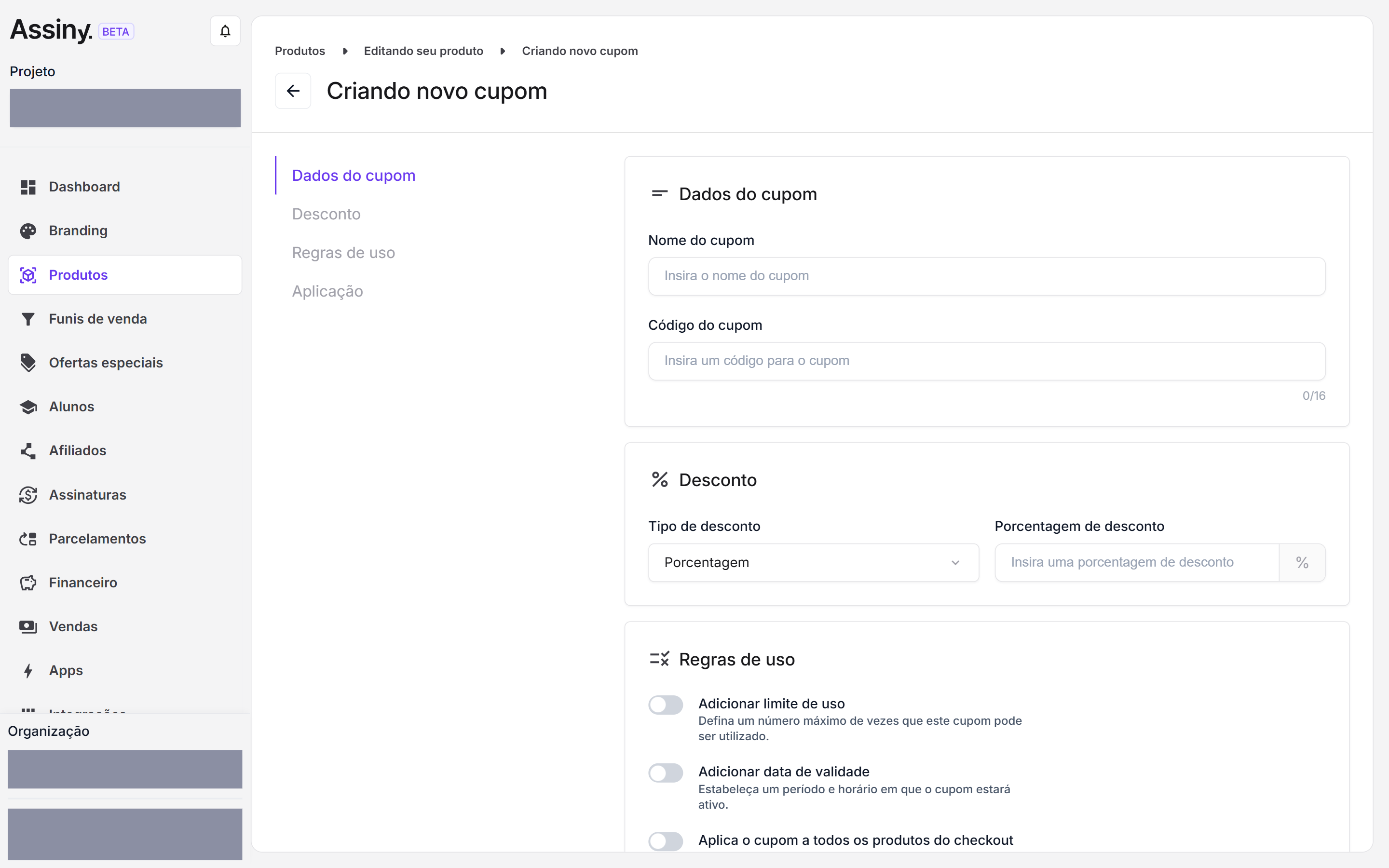This screenshot has height=868, width=1389.
Task: Enable Adicionar limite de uso toggle
Action: coord(666,705)
